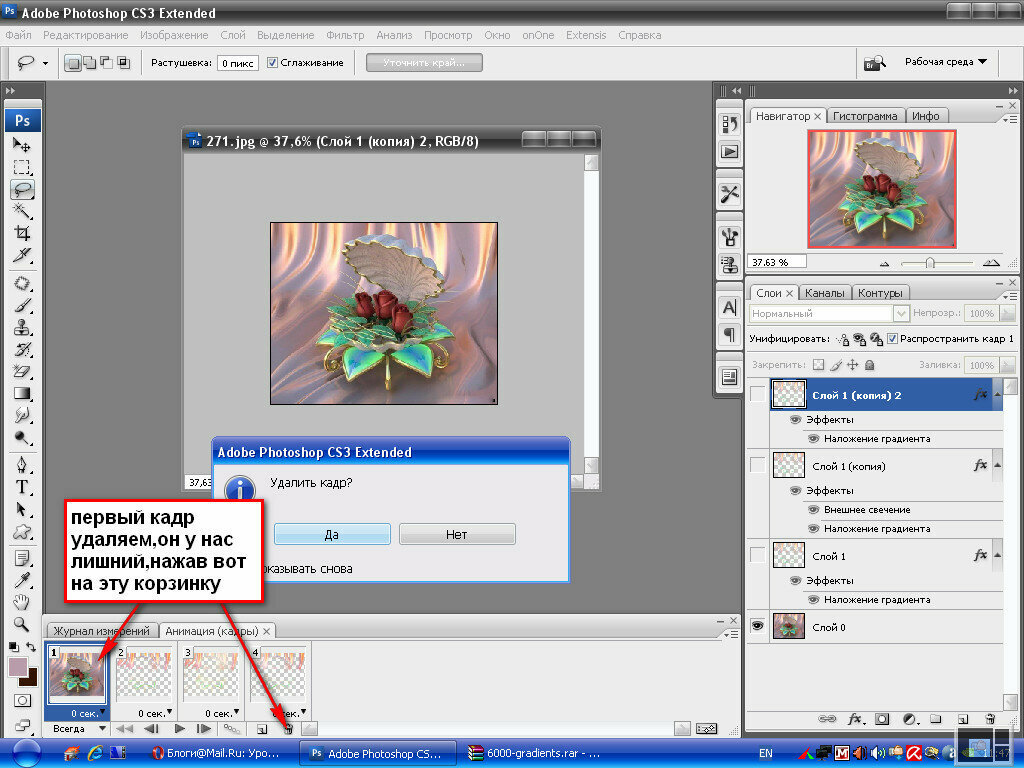
Task: Click the Delete frame trash icon
Action: (288, 729)
